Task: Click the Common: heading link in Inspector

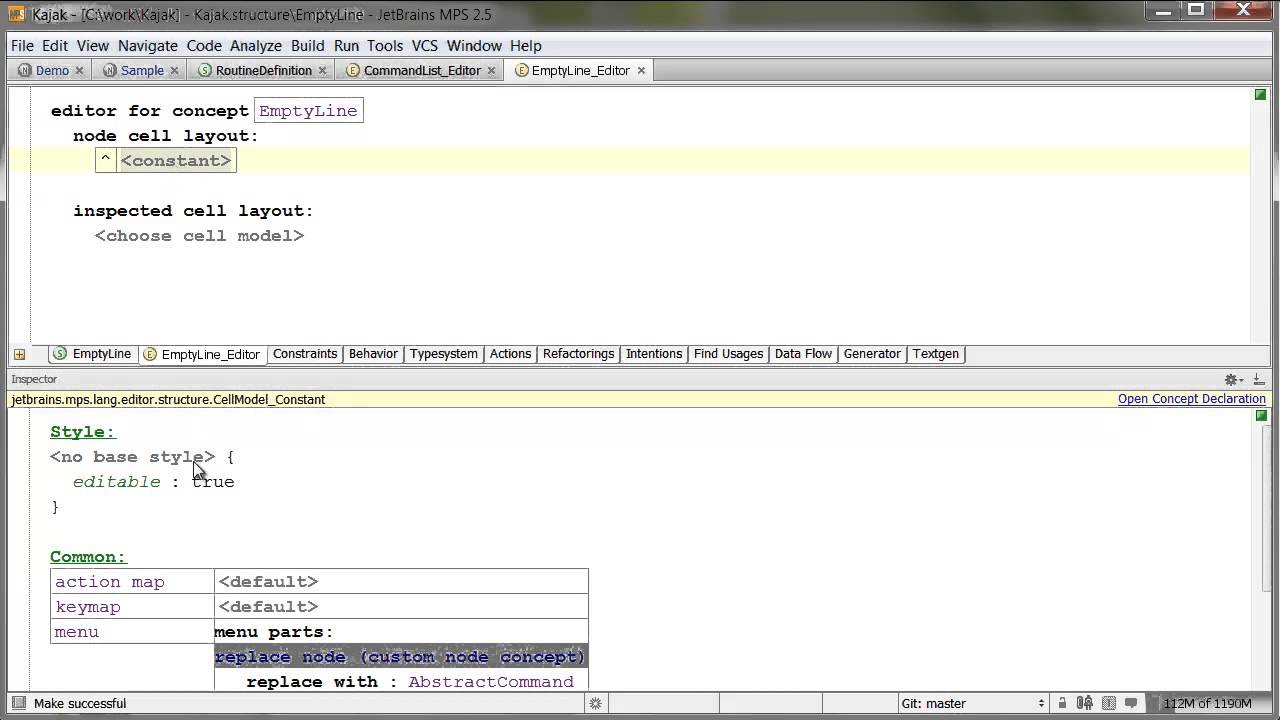Action: pyautogui.click(x=88, y=557)
